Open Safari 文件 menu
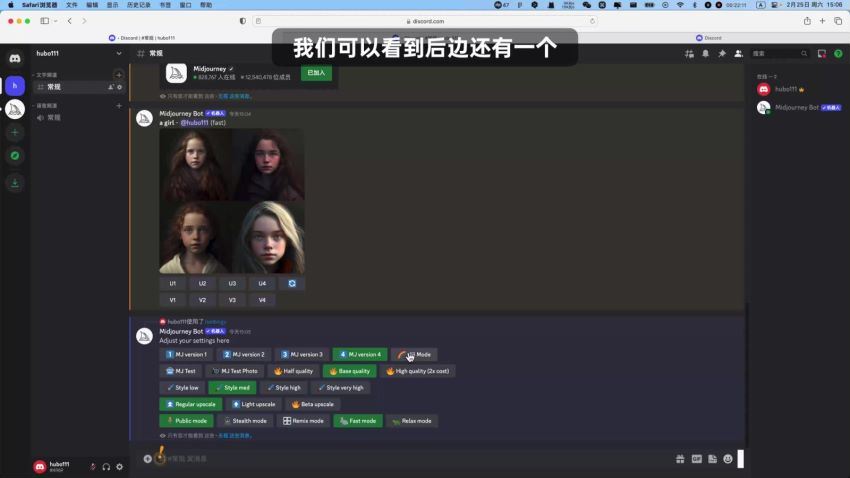The image size is (850, 478). [72, 5]
